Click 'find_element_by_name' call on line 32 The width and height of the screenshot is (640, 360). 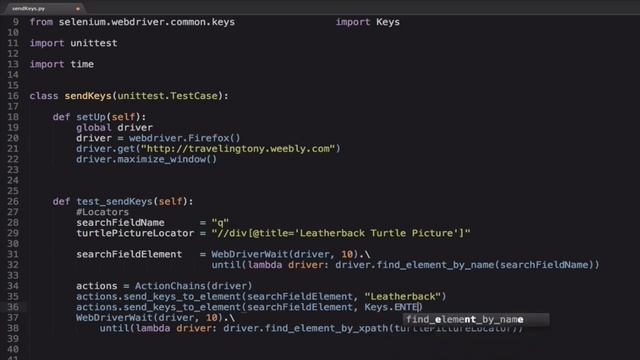tap(435, 265)
